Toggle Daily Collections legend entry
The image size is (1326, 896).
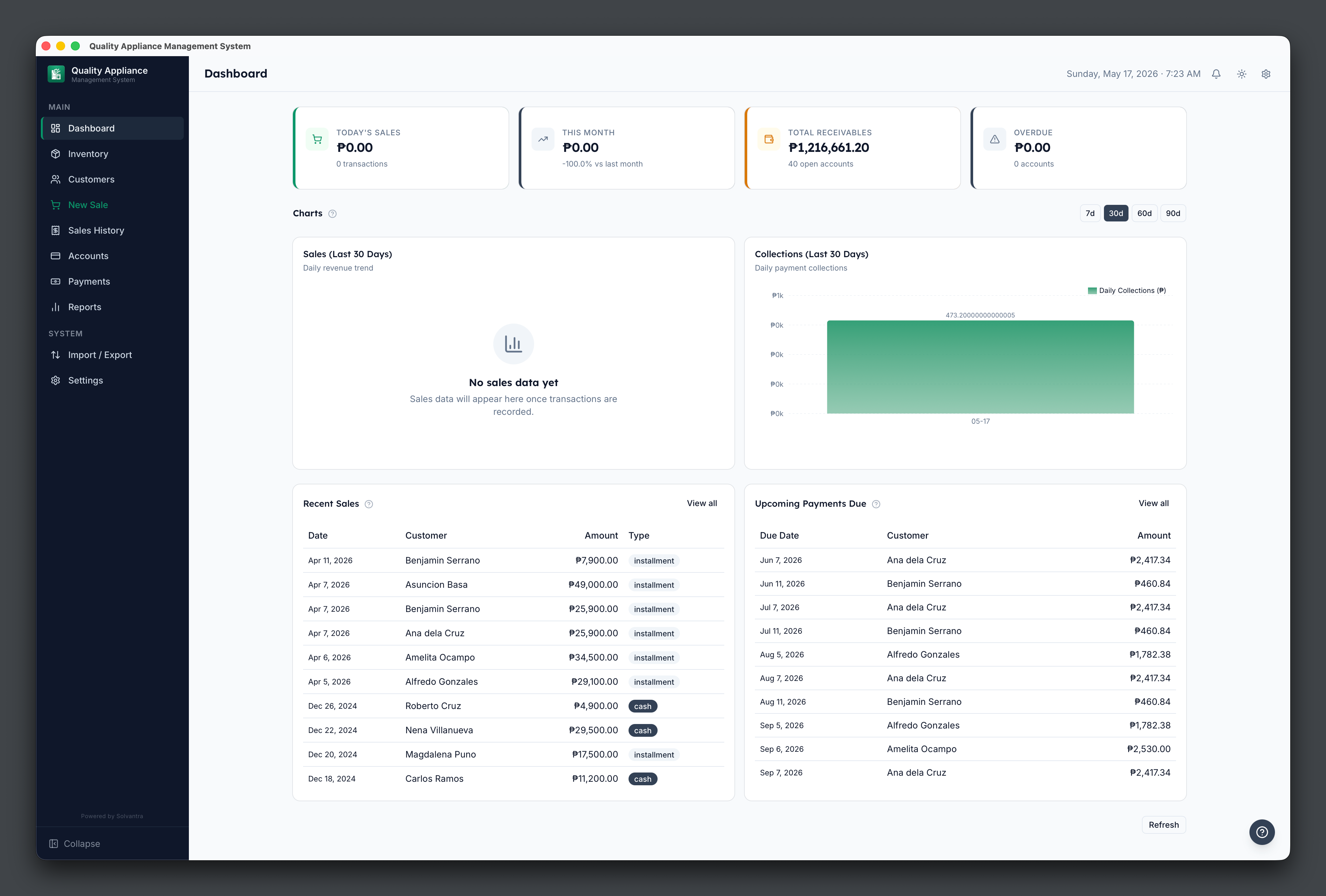point(1127,290)
